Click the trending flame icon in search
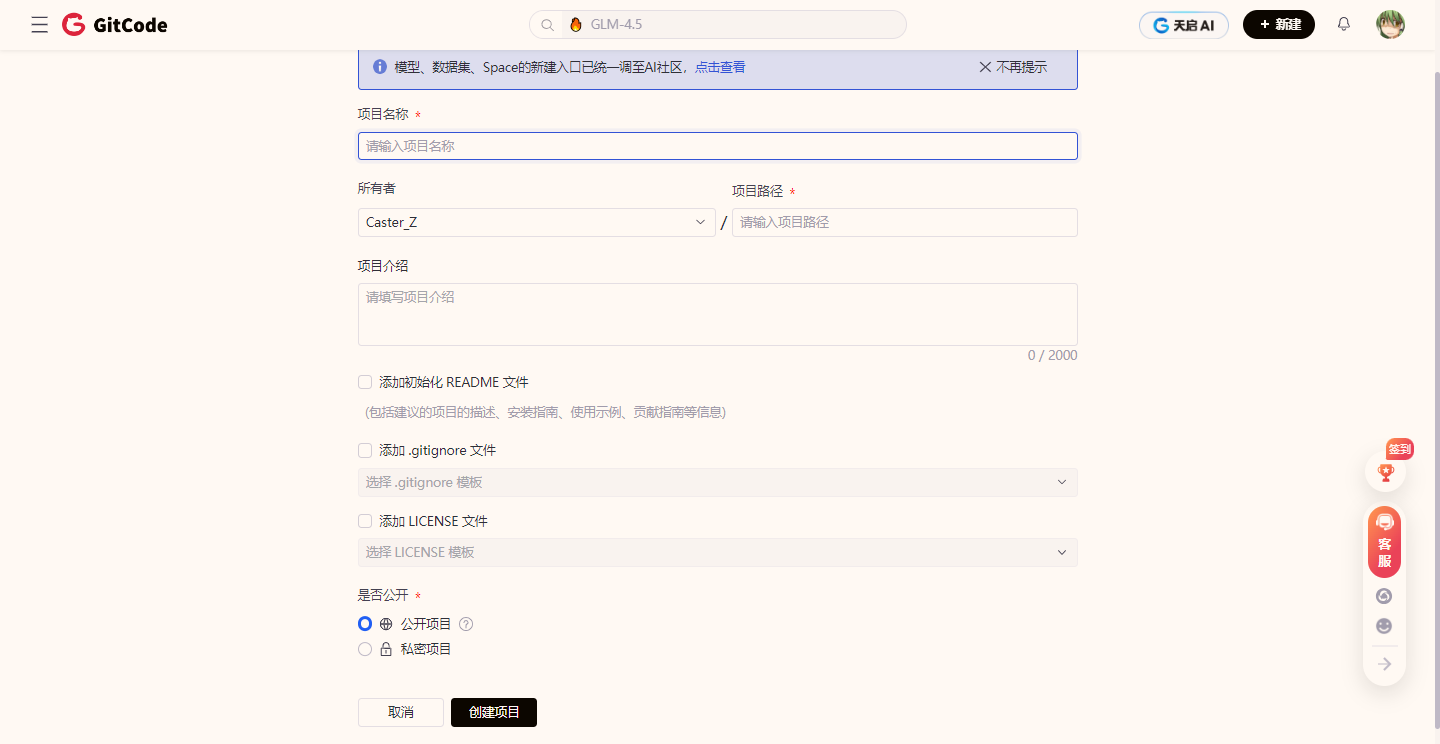Screen dimensions: 1440x744 [575, 24]
